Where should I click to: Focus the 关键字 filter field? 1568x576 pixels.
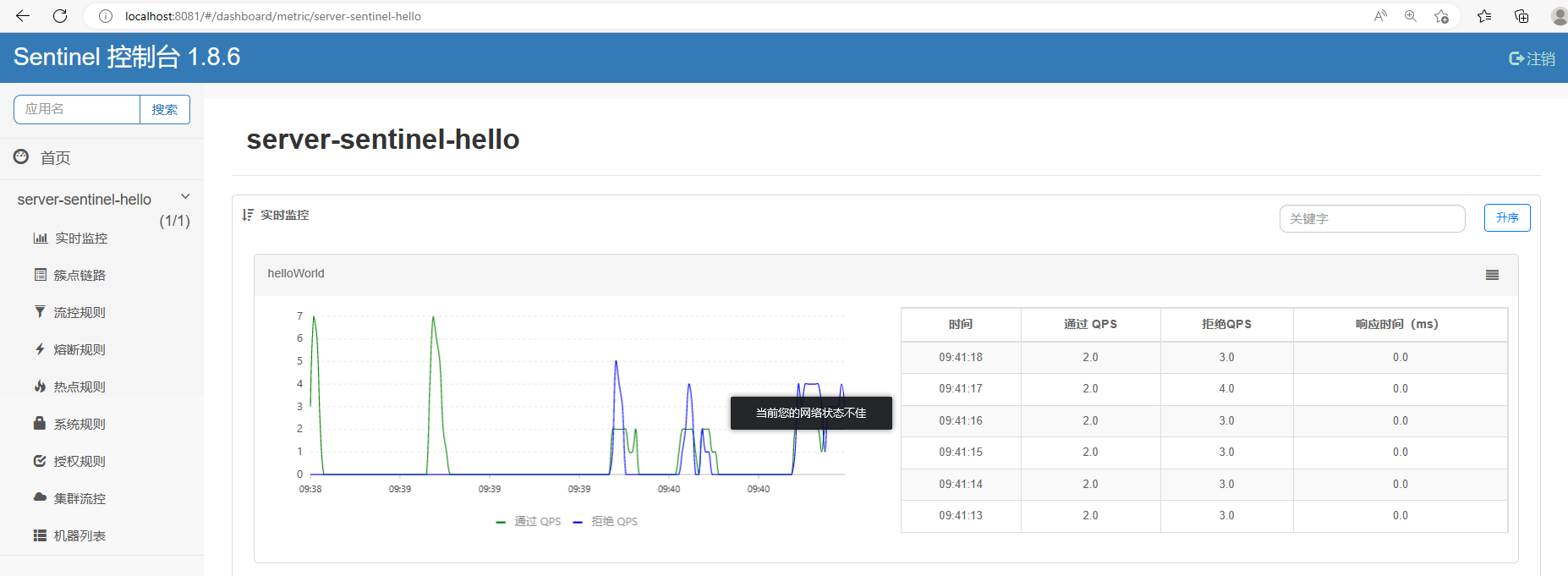click(x=1373, y=218)
